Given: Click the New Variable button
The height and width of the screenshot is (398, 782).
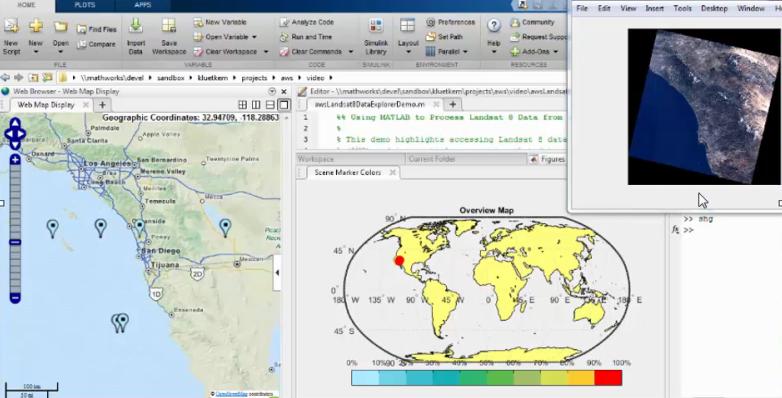Looking at the screenshot, I should coord(220,22).
